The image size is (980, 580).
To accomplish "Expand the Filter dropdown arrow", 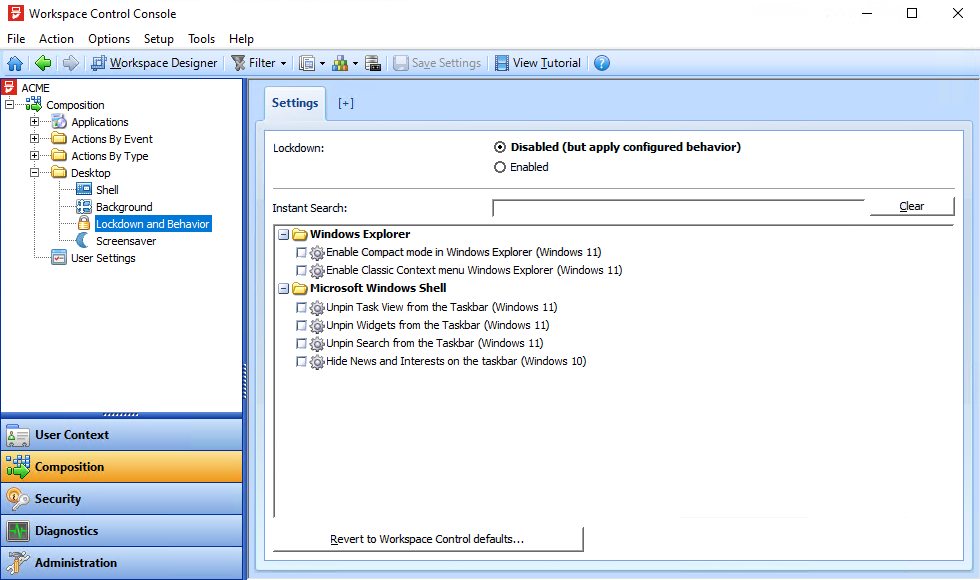I will click(x=283, y=63).
